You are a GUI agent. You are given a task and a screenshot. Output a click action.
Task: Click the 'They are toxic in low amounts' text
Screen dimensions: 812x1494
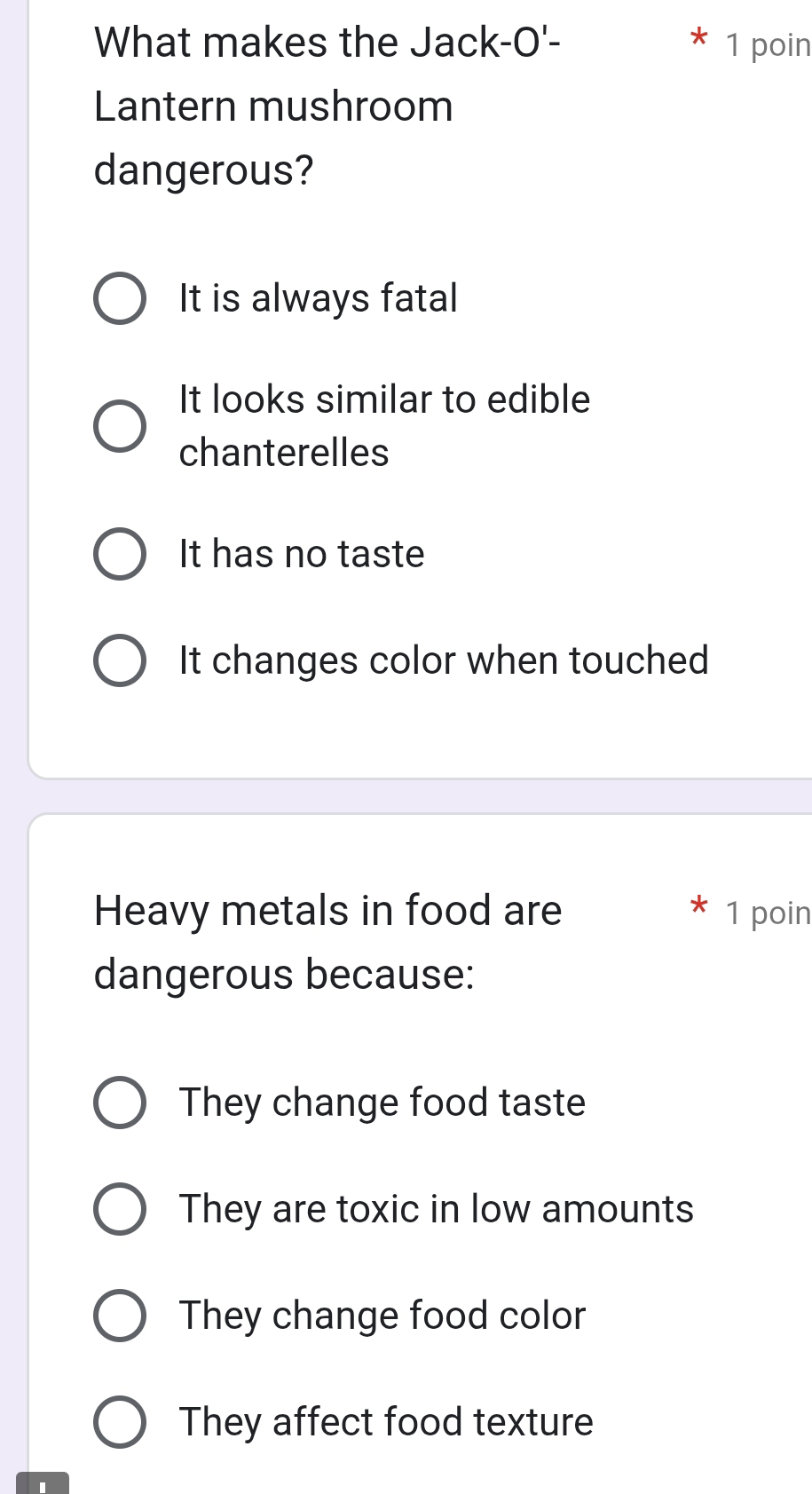[436, 1209]
